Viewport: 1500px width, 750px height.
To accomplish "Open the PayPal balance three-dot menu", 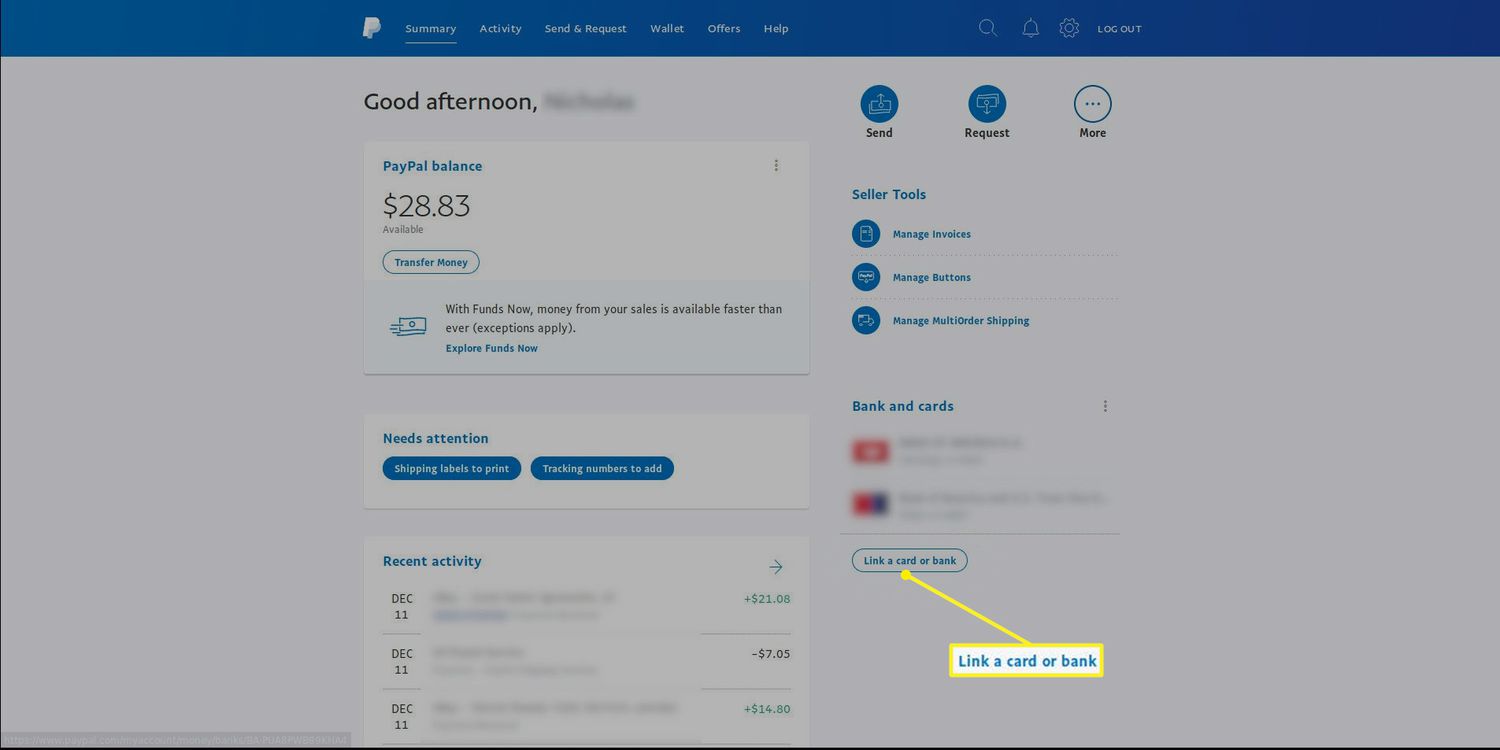I will click(776, 166).
